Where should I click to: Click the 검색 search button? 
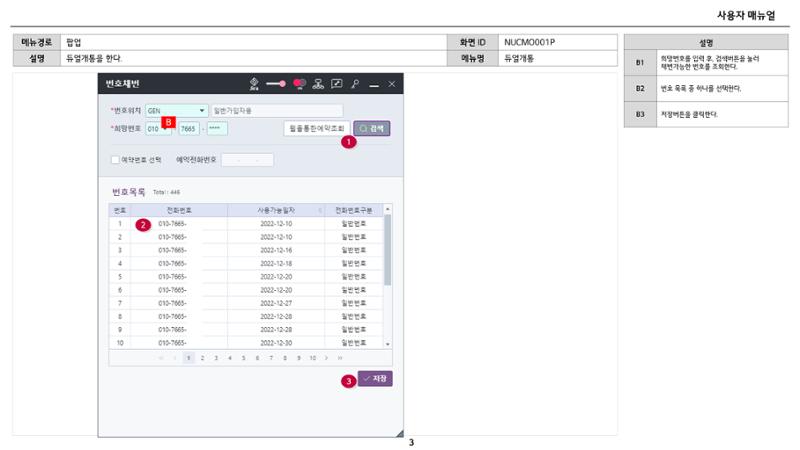pos(372,129)
